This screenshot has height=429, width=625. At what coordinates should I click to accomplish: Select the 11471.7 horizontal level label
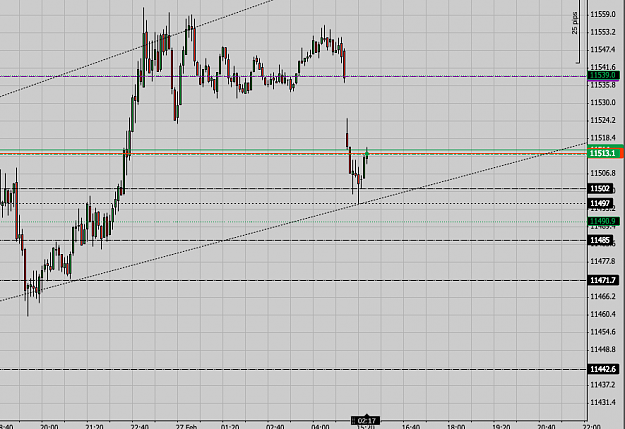point(603,280)
